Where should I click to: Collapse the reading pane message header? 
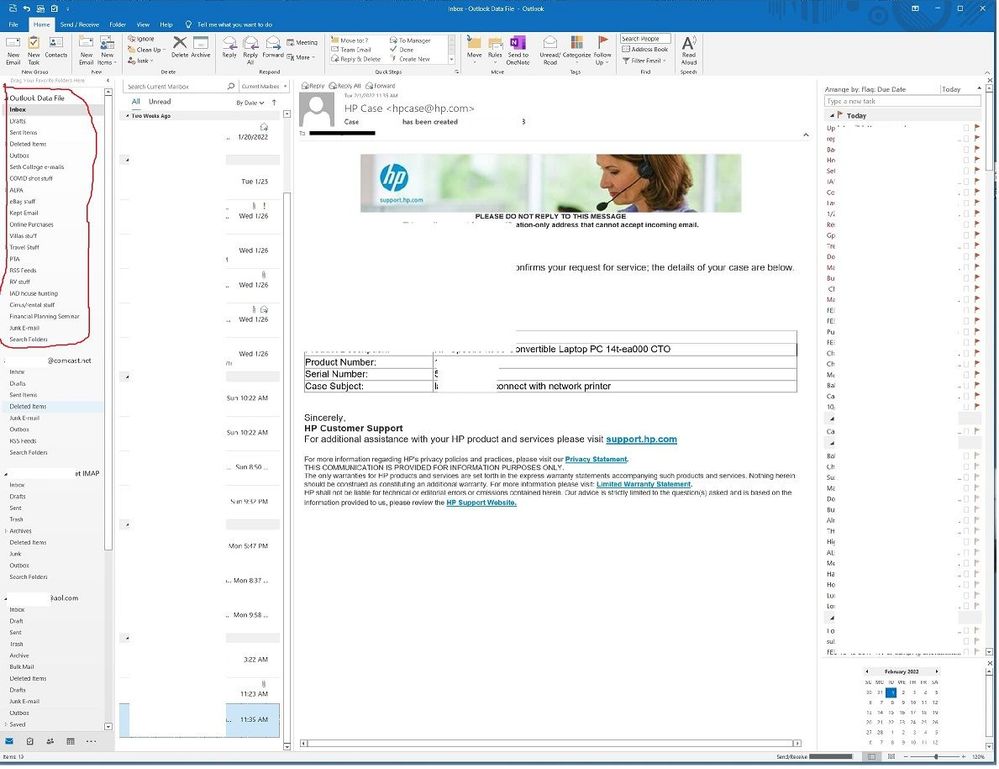pos(806,134)
